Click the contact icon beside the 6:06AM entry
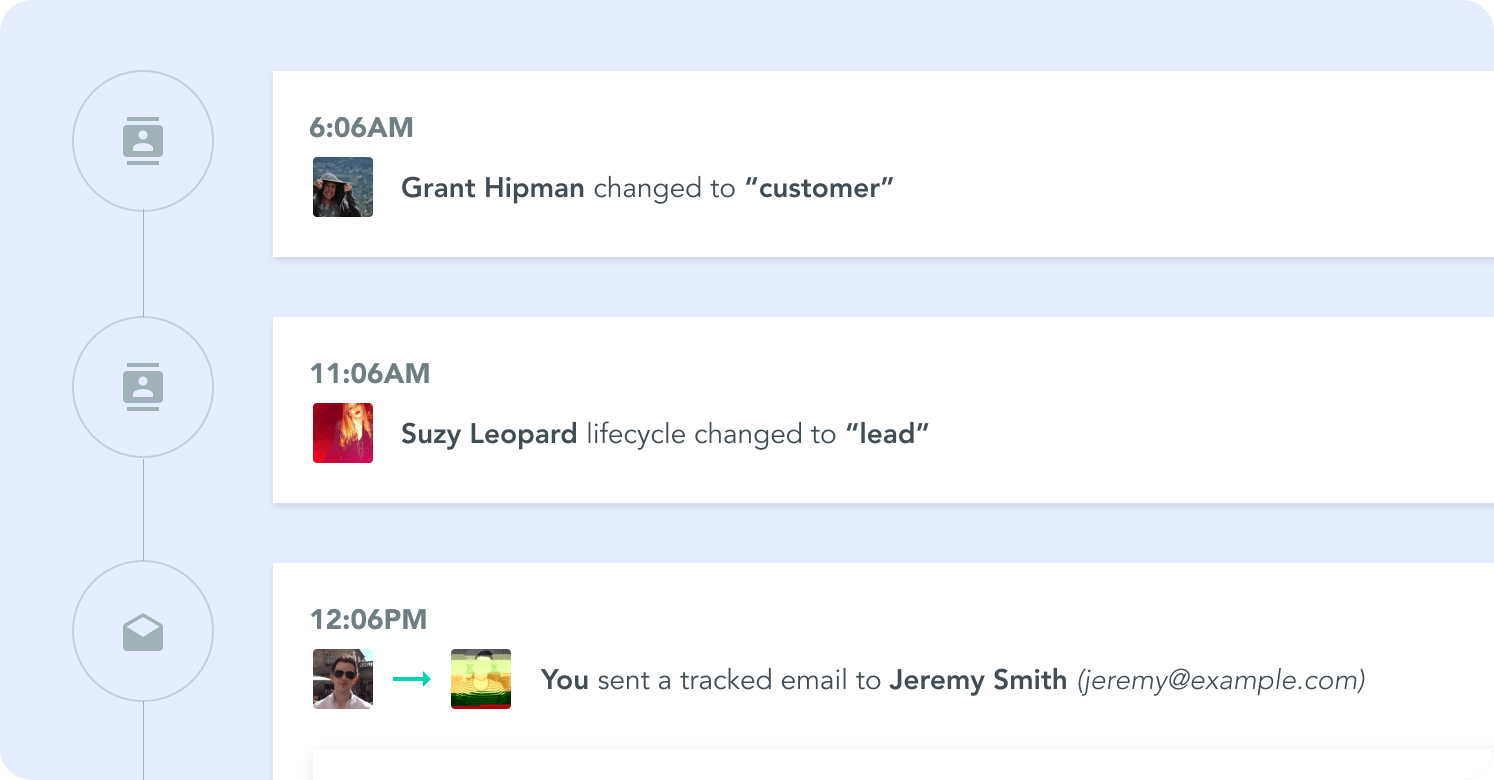This screenshot has width=1494, height=780. [143, 141]
